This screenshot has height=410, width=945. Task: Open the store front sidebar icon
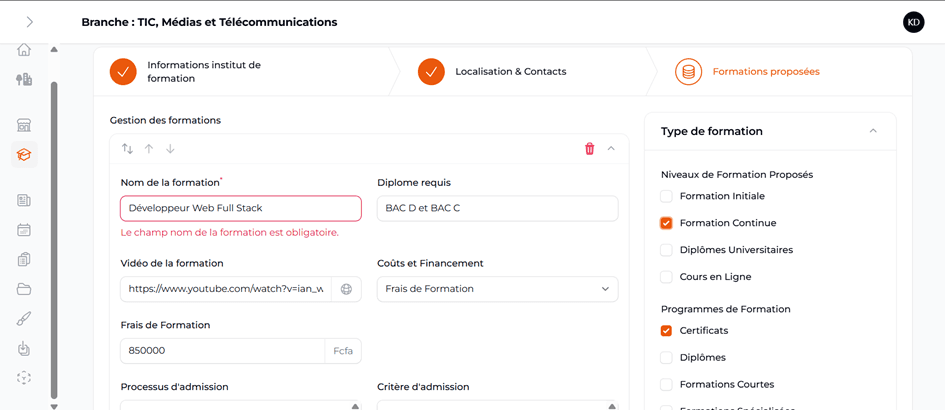tap(24, 125)
